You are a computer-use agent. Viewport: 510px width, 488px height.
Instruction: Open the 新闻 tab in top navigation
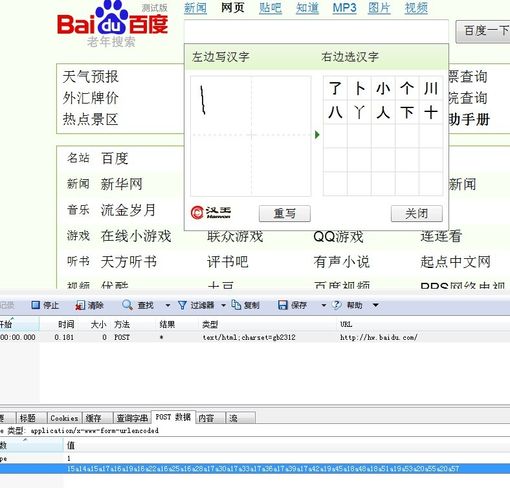[195, 8]
